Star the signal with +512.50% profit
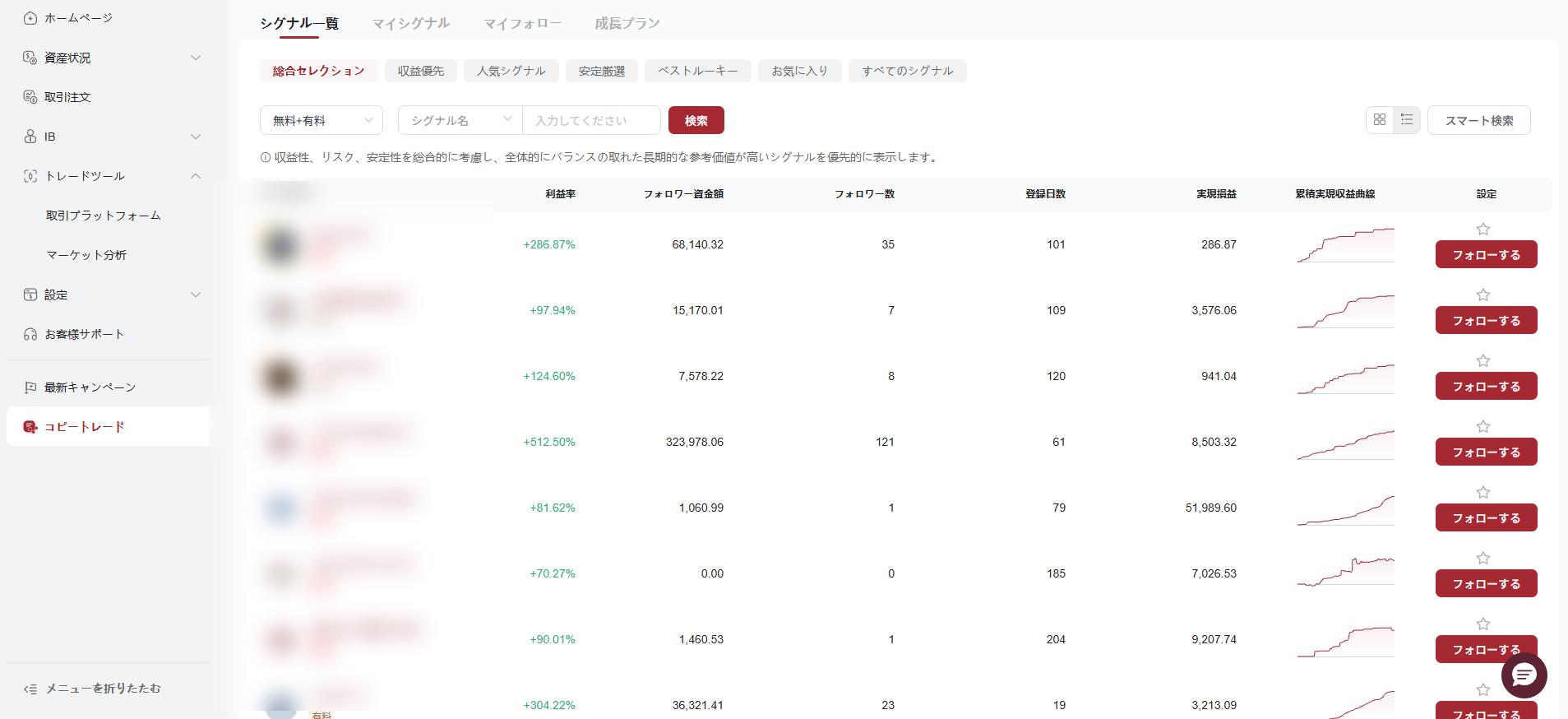This screenshot has height=719, width=1568. (x=1483, y=426)
